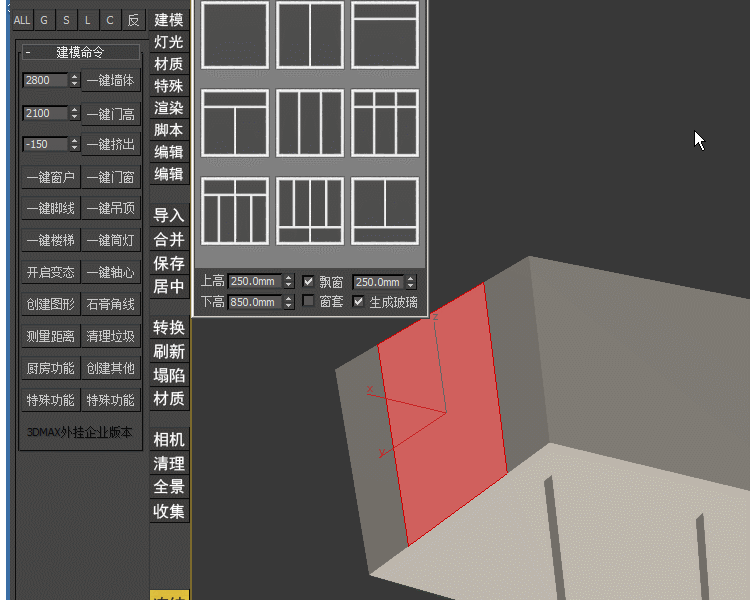Viewport: 750px width, 600px height.
Task: Choose the three vertical panes window template
Action: tap(309, 123)
